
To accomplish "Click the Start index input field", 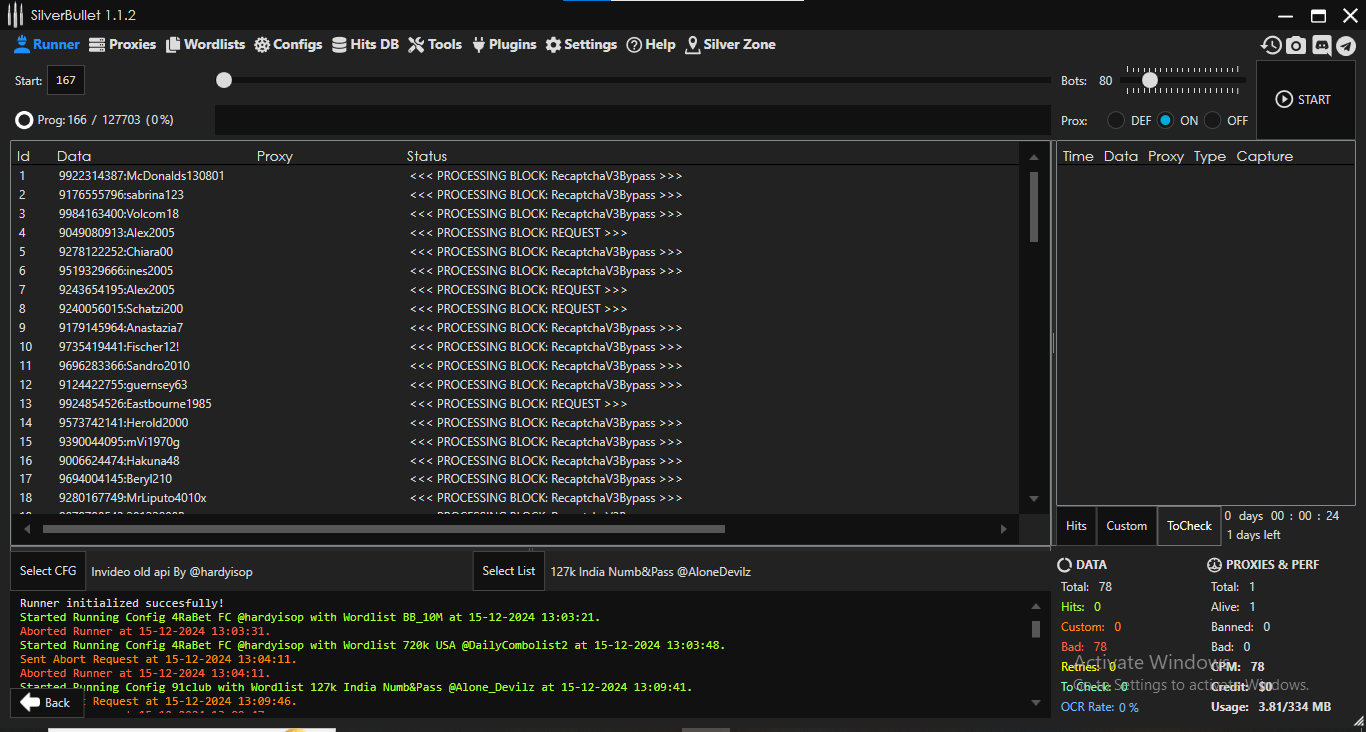I will tap(66, 81).
